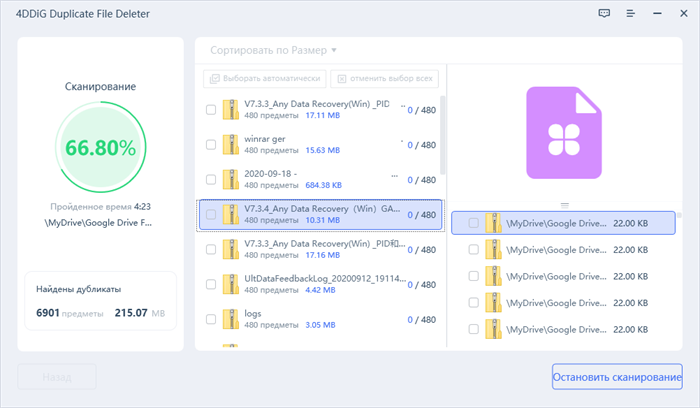The image size is (700, 408).
Task: Click the scanning progress circle 66.80%
Action: point(100,147)
